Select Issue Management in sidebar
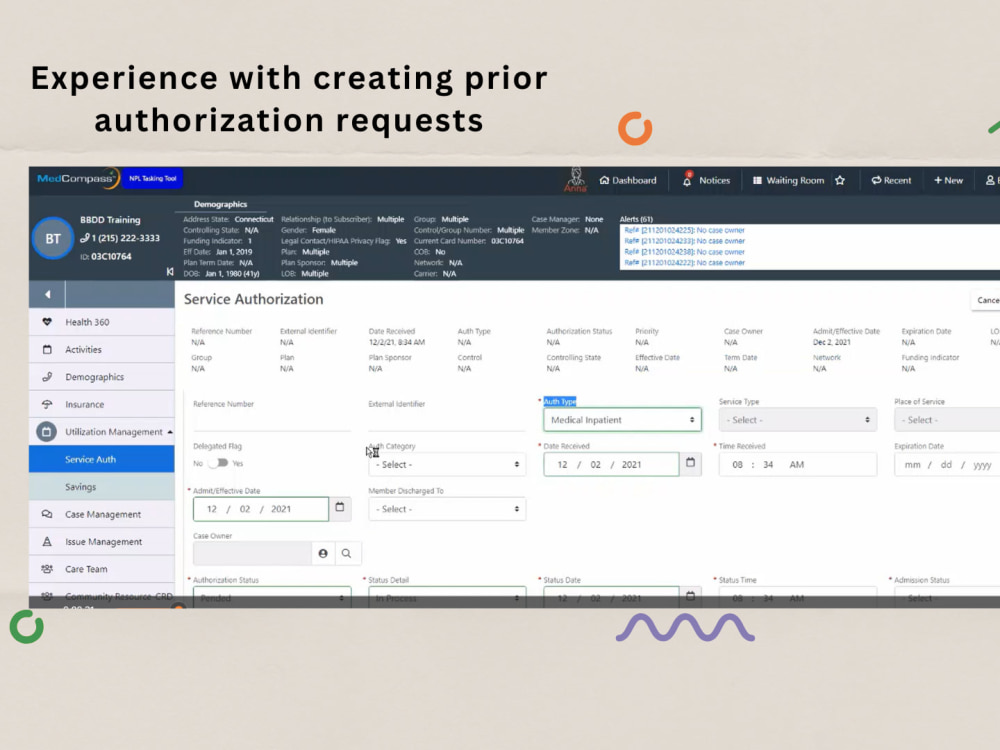Viewport: 1000px width, 750px height. 101,541
